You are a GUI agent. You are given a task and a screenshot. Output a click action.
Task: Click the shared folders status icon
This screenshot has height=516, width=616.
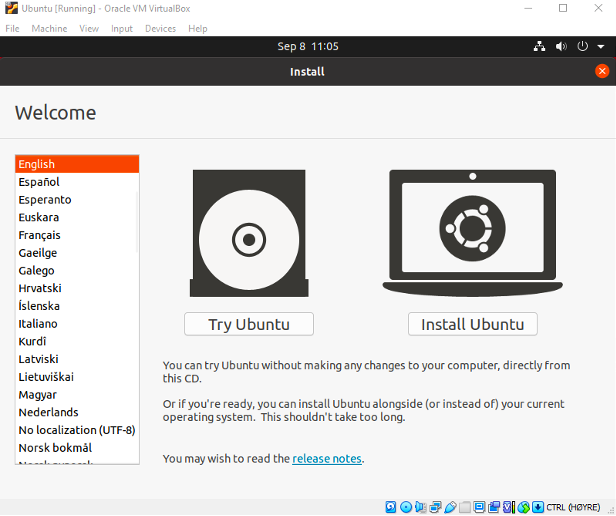tap(465, 507)
